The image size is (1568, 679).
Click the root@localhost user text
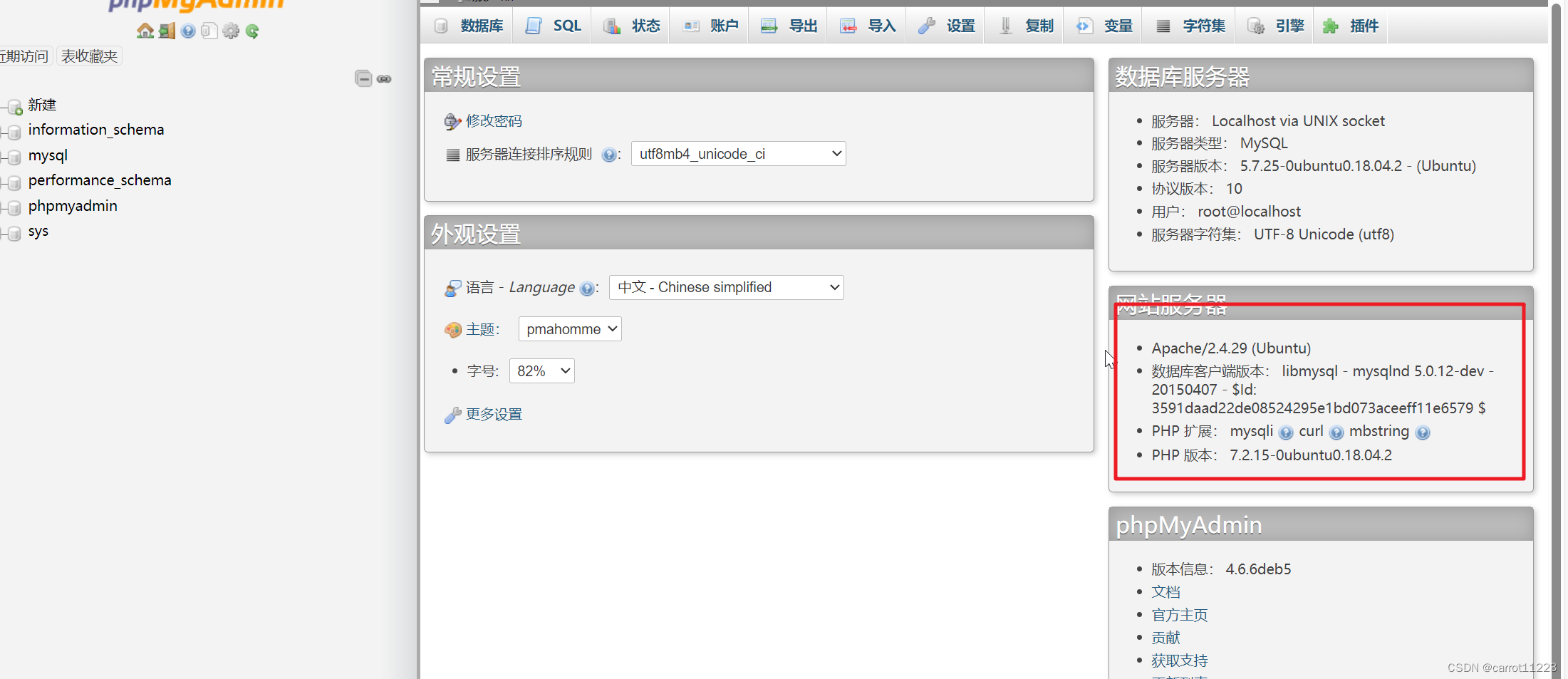click(1249, 212)
